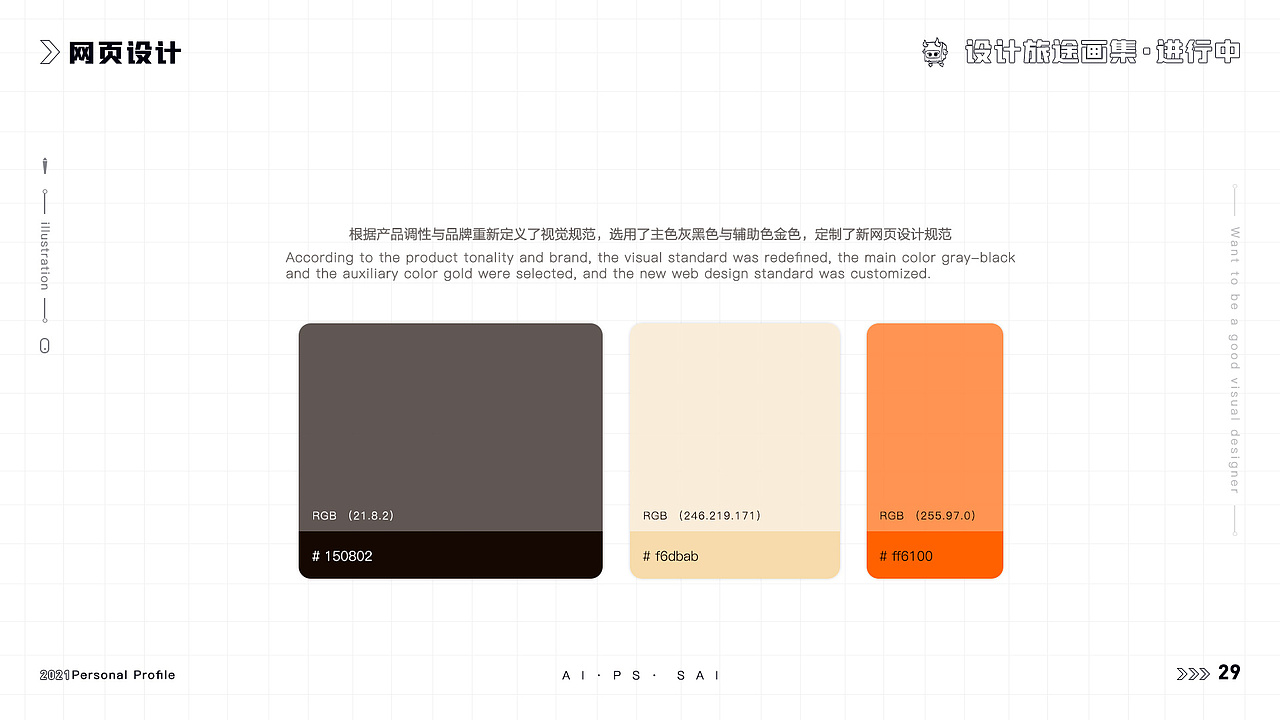The image size is (1280, 720).
Task: Click the Chinese description line 根据产品调性
Action: 650,234
